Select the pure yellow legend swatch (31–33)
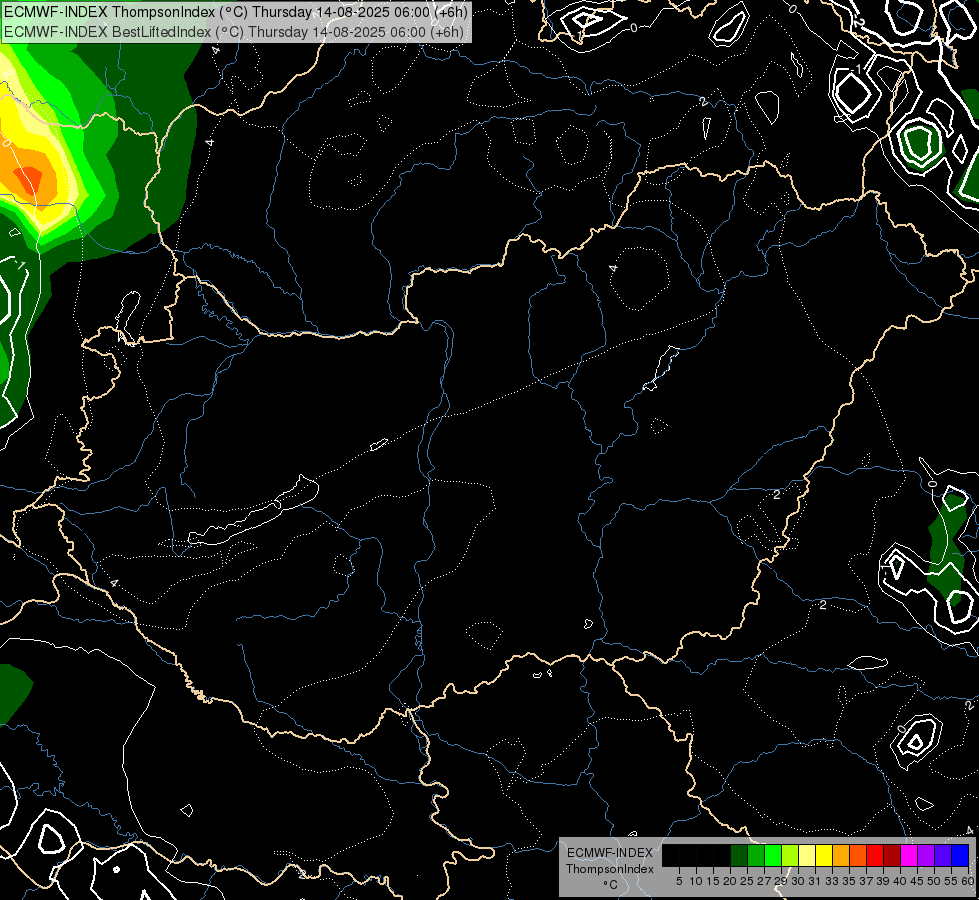Image resolution: width=979 pixels, height=900 pixels. coord(824,855)
